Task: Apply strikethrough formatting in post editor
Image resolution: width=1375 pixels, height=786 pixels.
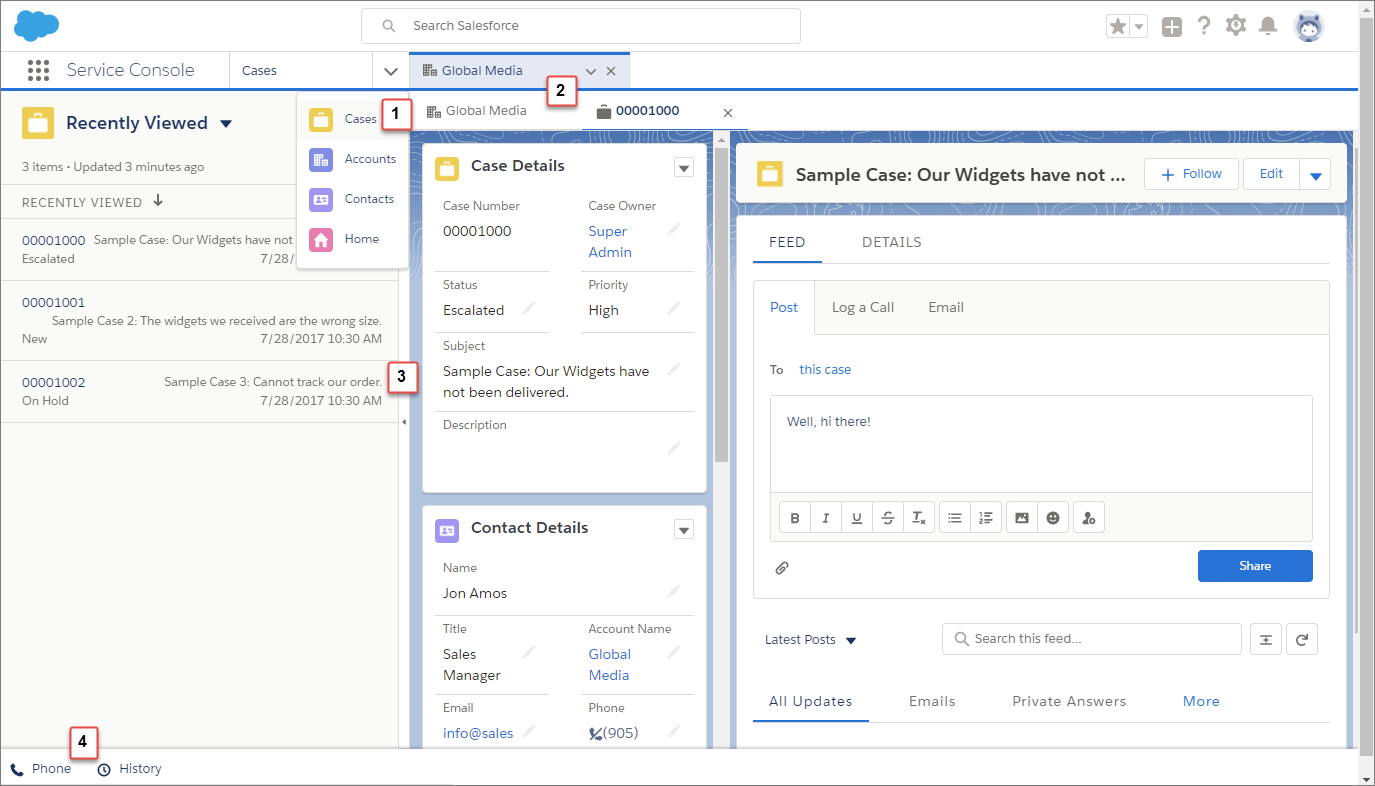Action: point(888,518)
